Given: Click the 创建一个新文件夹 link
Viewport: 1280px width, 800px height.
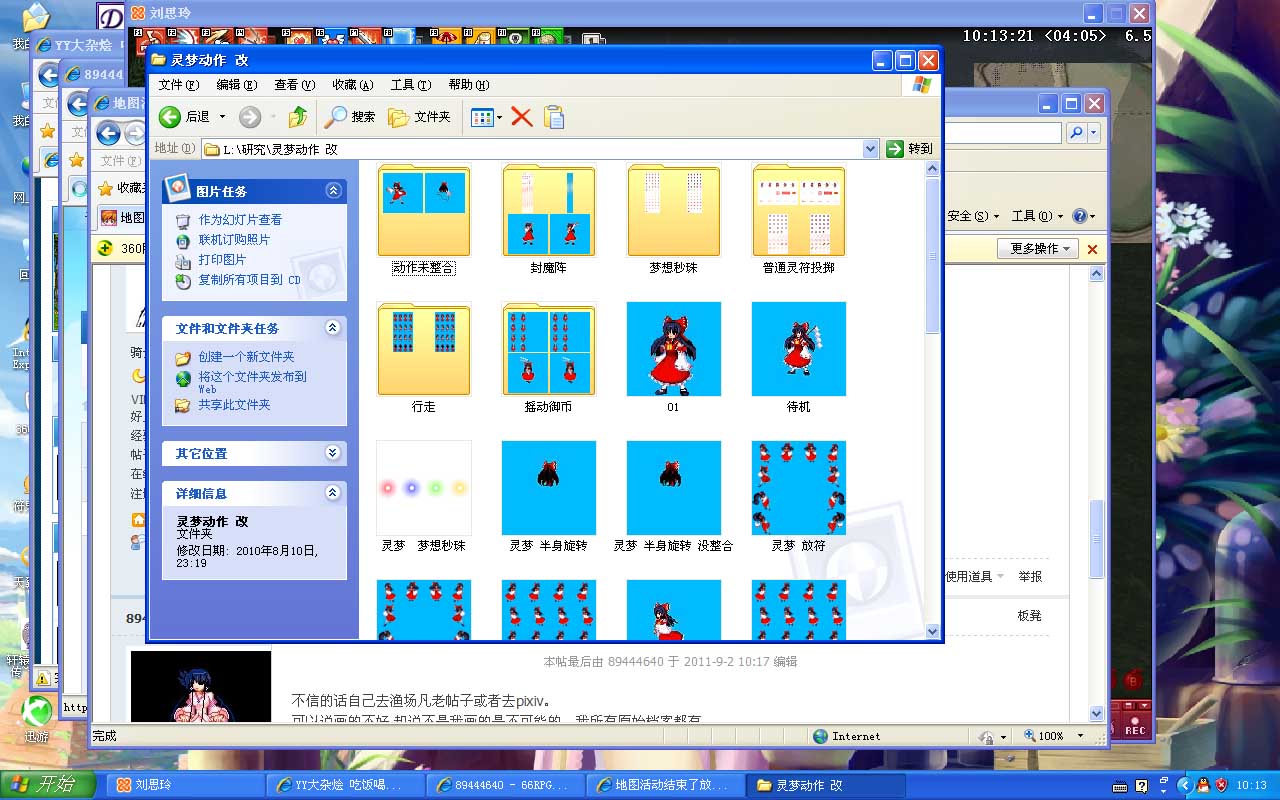Looking at the screenshot, I should click(246, 357).
